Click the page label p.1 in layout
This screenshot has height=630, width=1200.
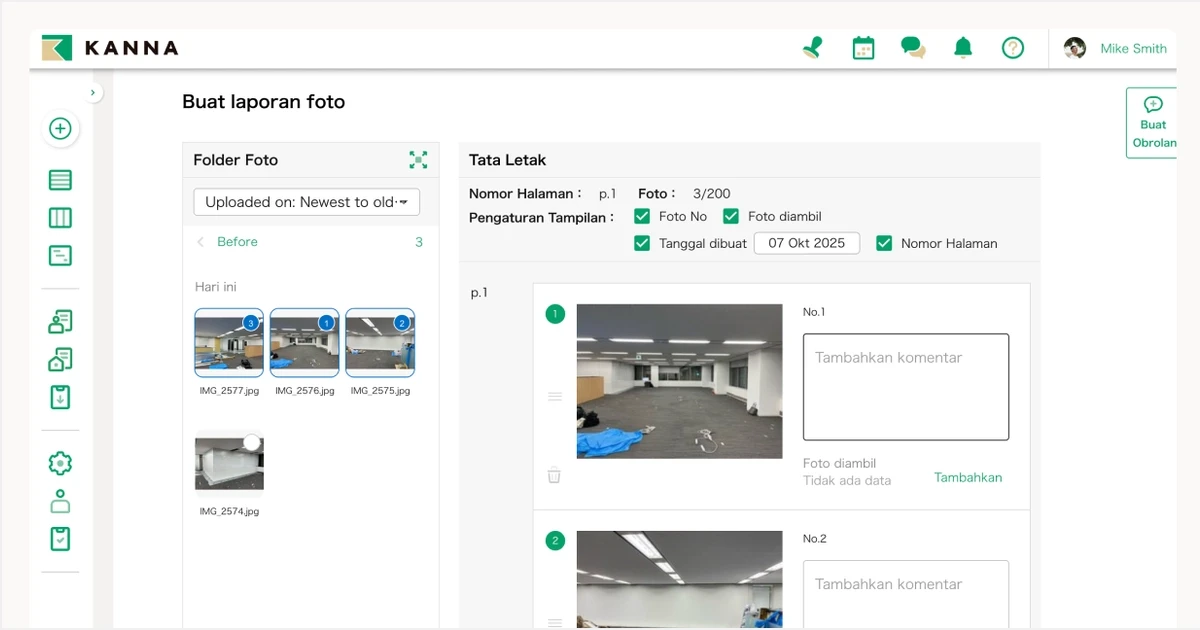[x=479, y=293]
